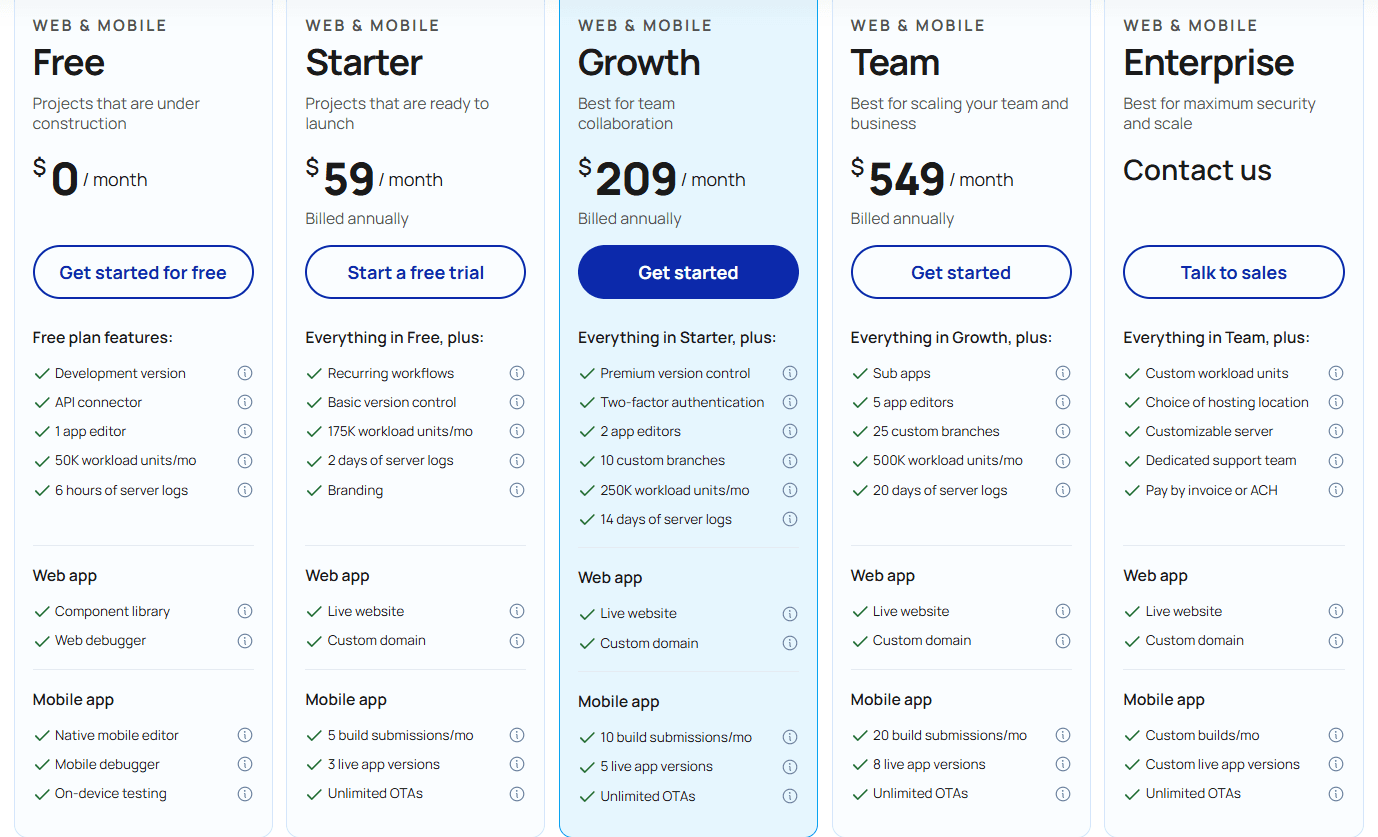
Task: View details icon for Sub apps
Action: point(1062,373)
